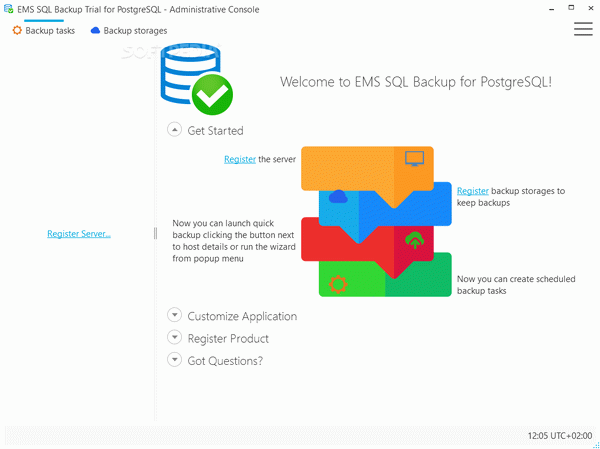Viewport: 600px width, 449px height.
Task: Close the Administrative Console window
Action: click(x=579, y=9)
